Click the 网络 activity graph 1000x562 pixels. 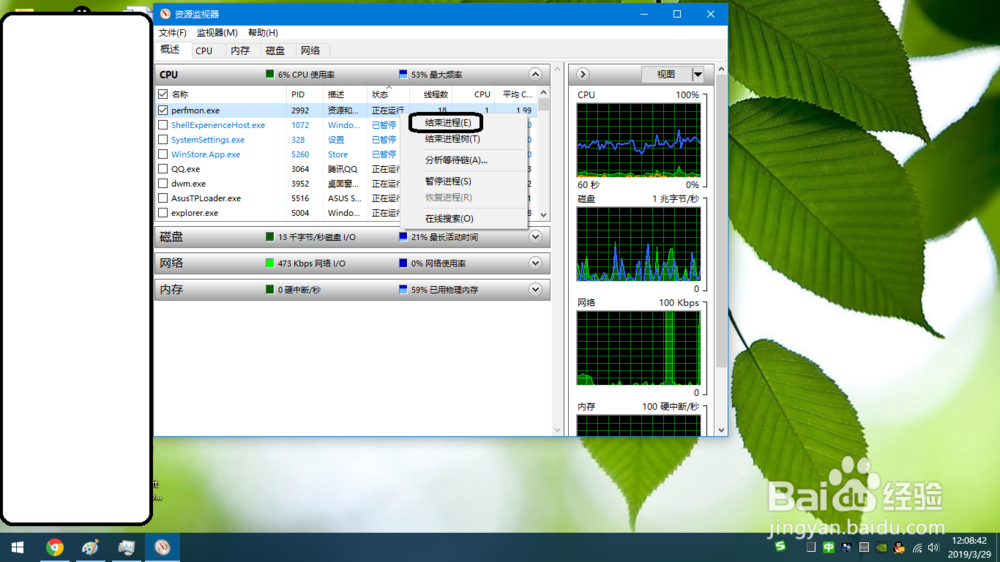pos(638,348)
